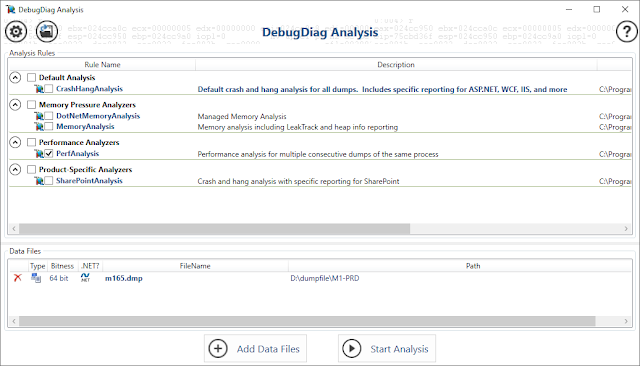Select the Memory Pressure Analyzers group label
Image resolution: width=640 pixels, height=366 pixels.
tap(87, 105)
